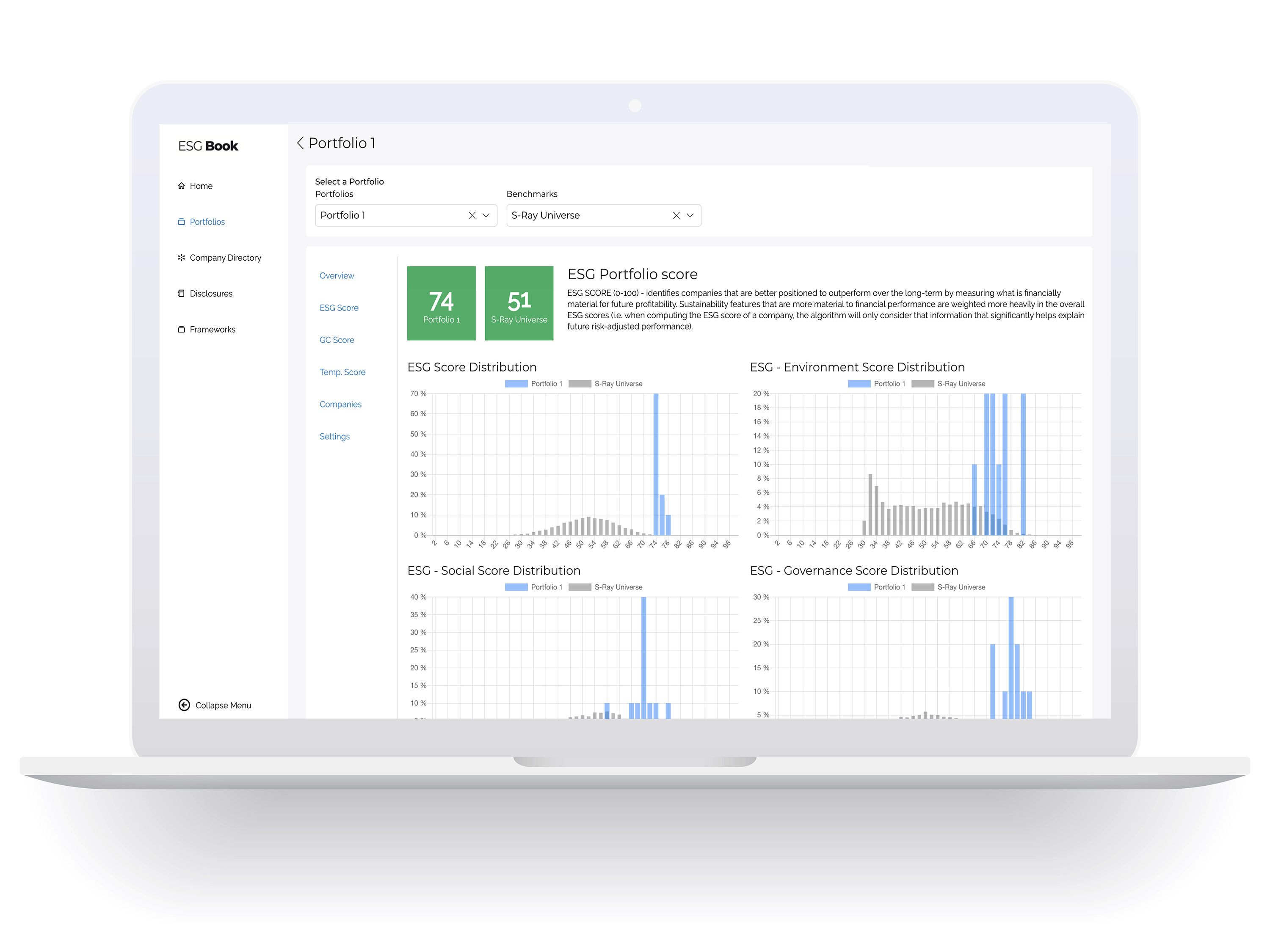Image resolution: width=1270 pixels, height=952 pixels.
Task: Click the Collapse Menu circular icon
Action: [185, 704]
